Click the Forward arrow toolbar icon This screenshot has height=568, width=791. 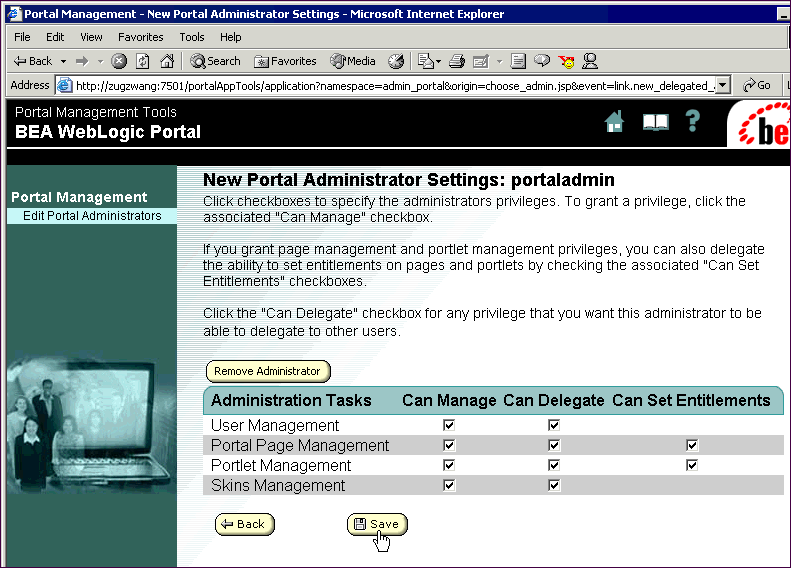tap(82, 61)
